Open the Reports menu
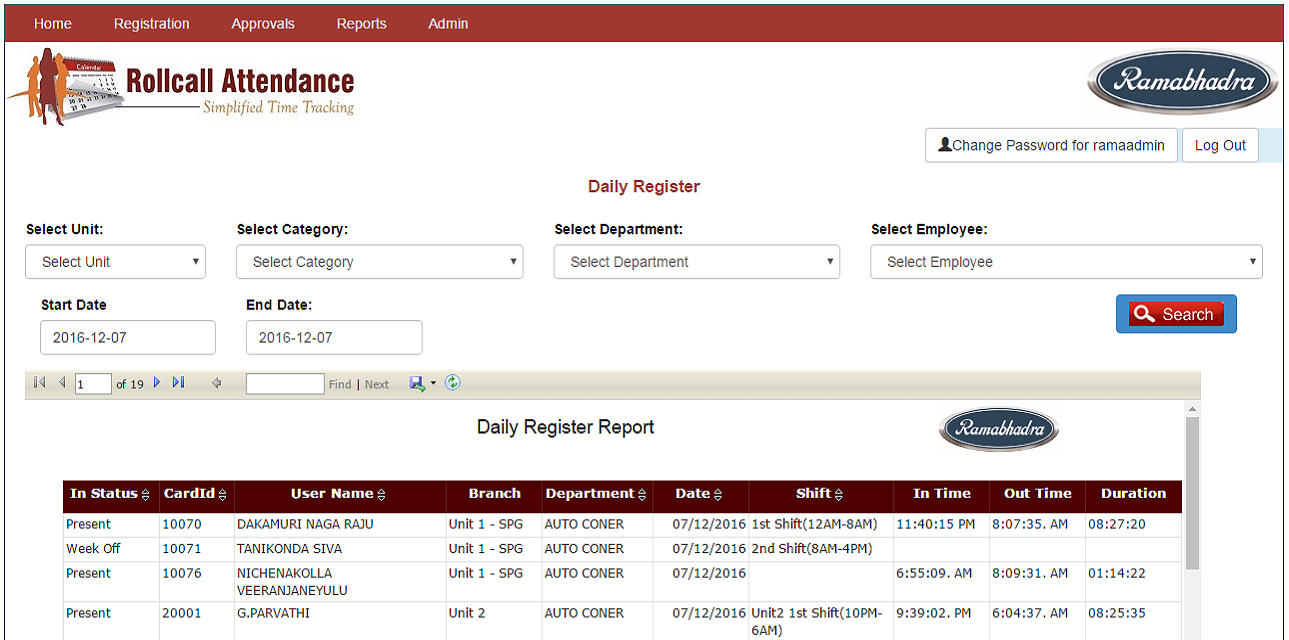Image resolution: width=1289 pixels, height=640 pixels. coord(361,24)
